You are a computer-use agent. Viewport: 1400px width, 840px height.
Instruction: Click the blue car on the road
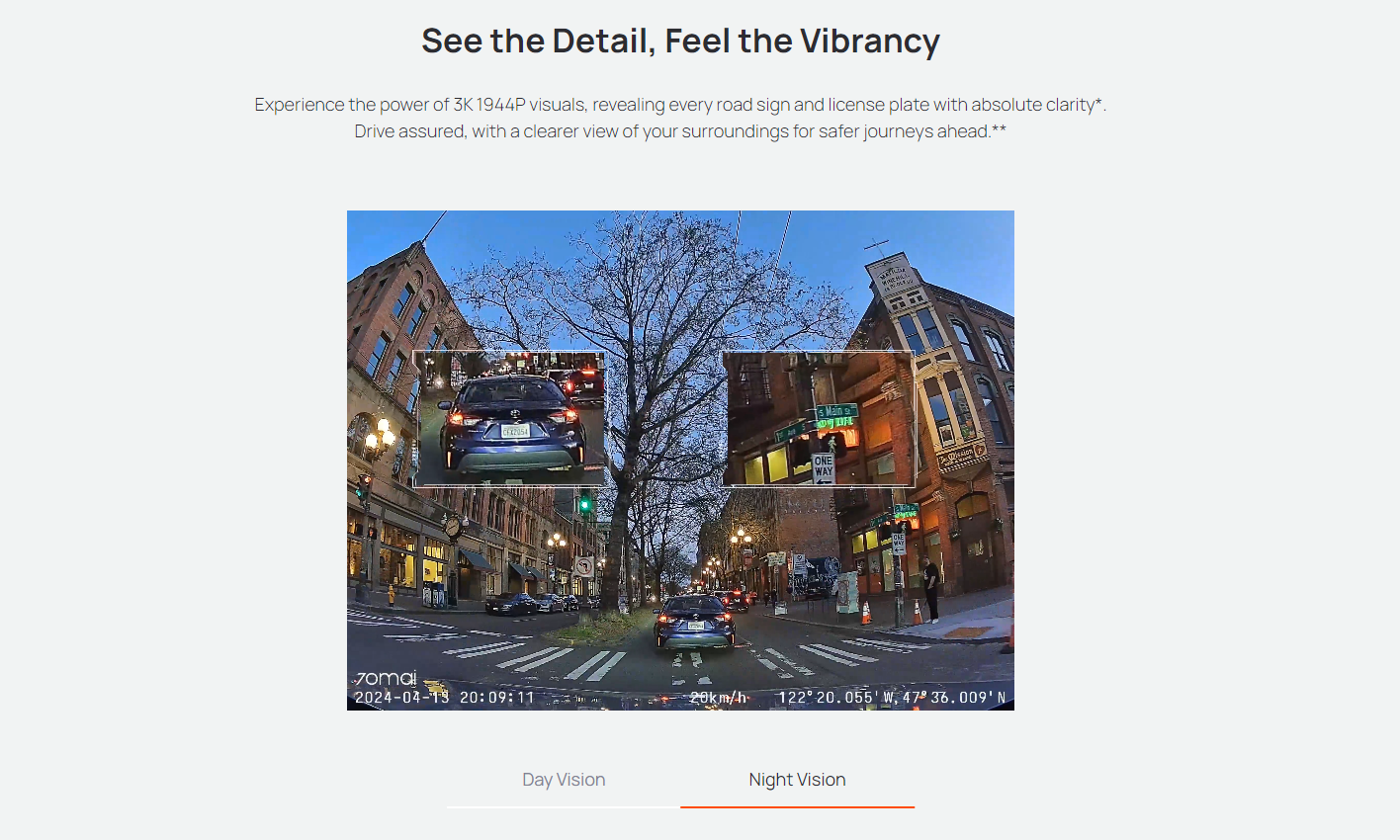[695, 623]
